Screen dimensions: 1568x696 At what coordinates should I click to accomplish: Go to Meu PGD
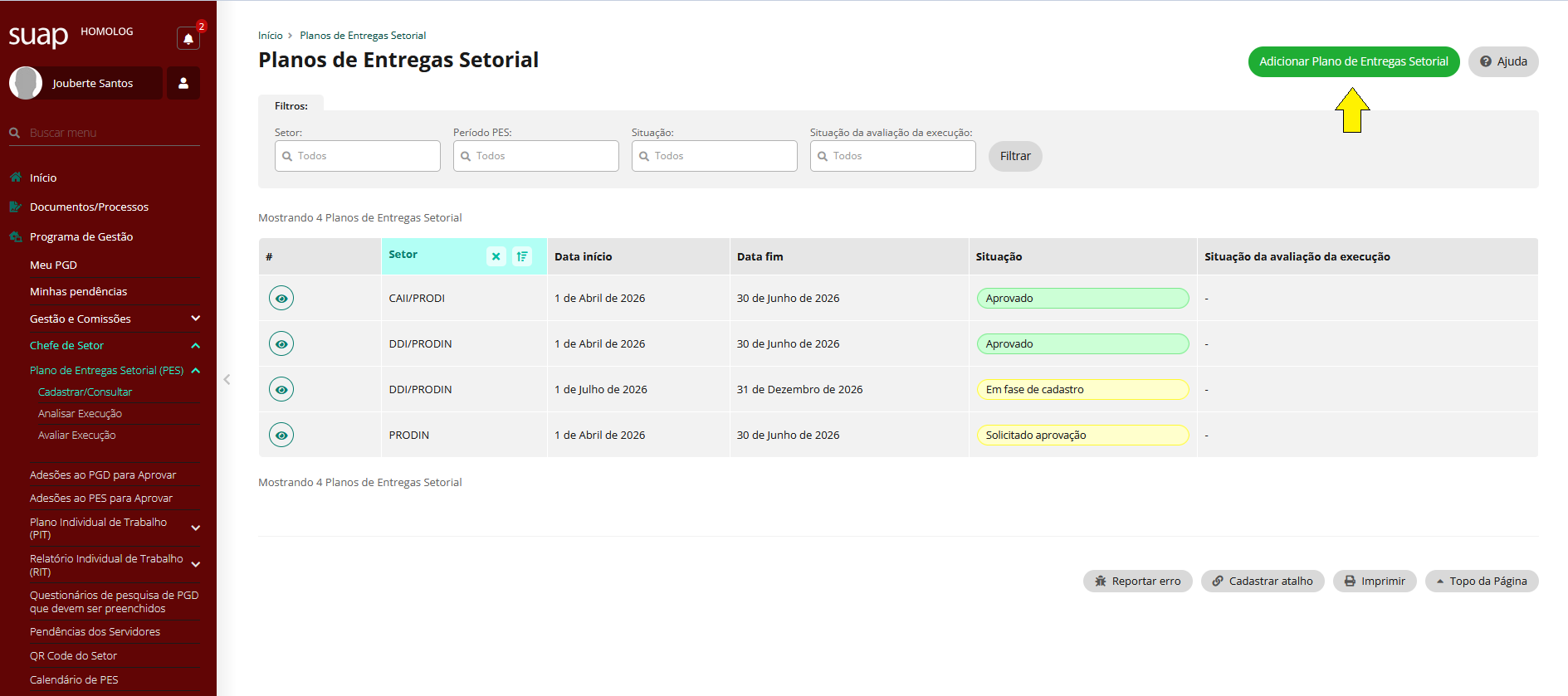(x=53, y=265)
